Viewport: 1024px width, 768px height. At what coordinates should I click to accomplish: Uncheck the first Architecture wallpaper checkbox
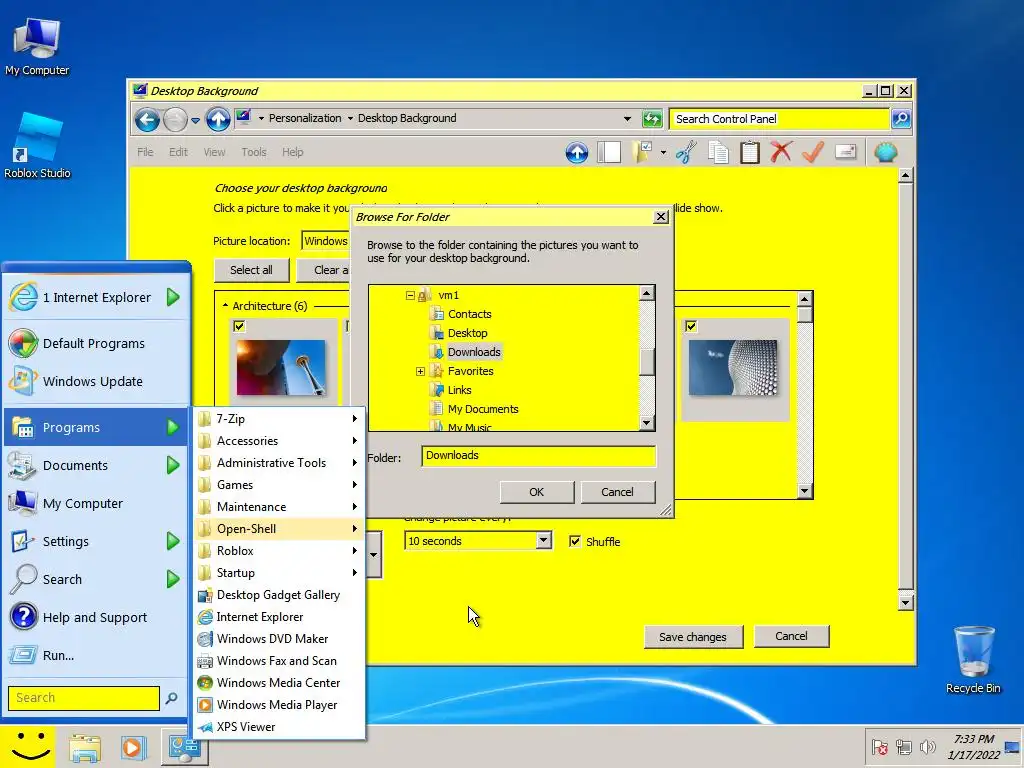[239, 326]
